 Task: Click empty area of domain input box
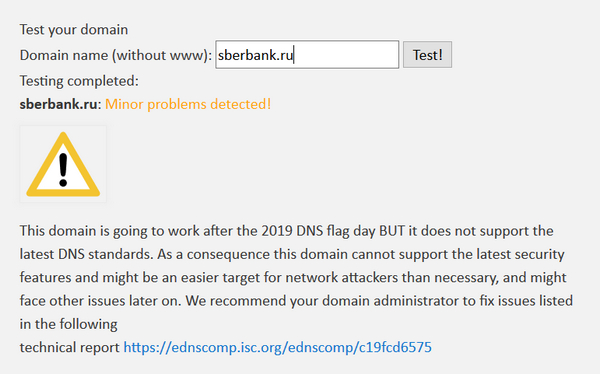[346, 55]
